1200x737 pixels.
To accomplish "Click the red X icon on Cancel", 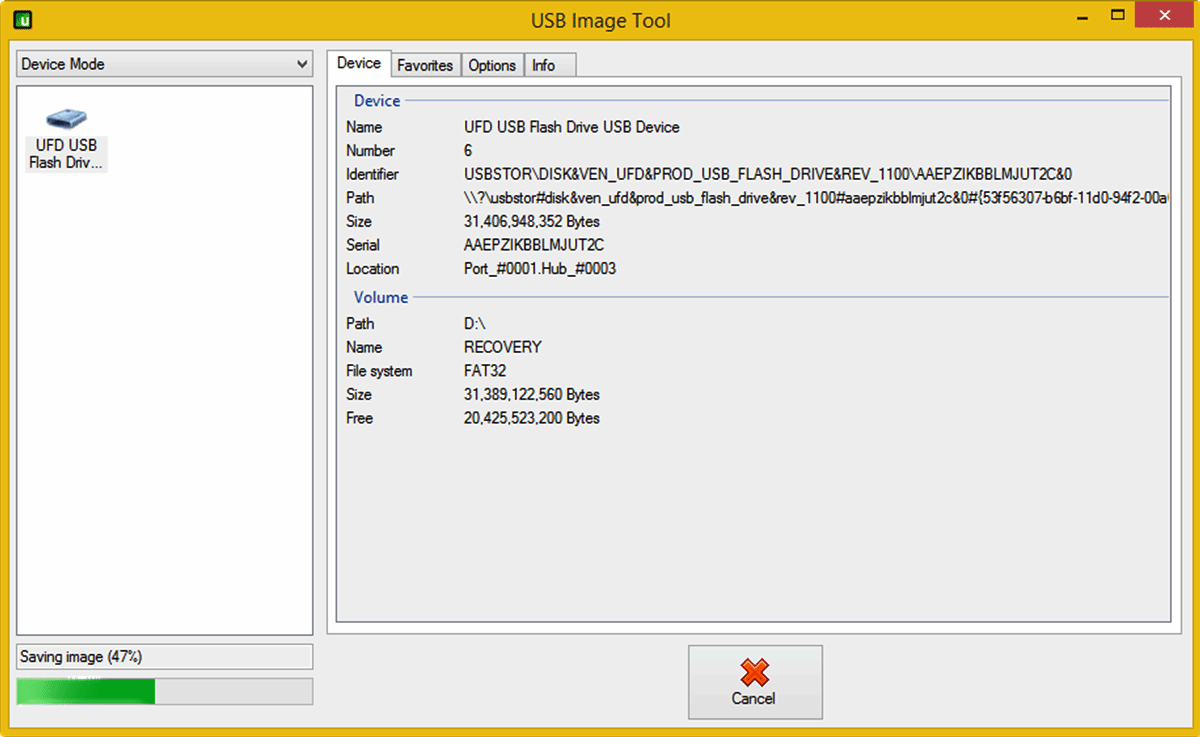I will 754,671.
